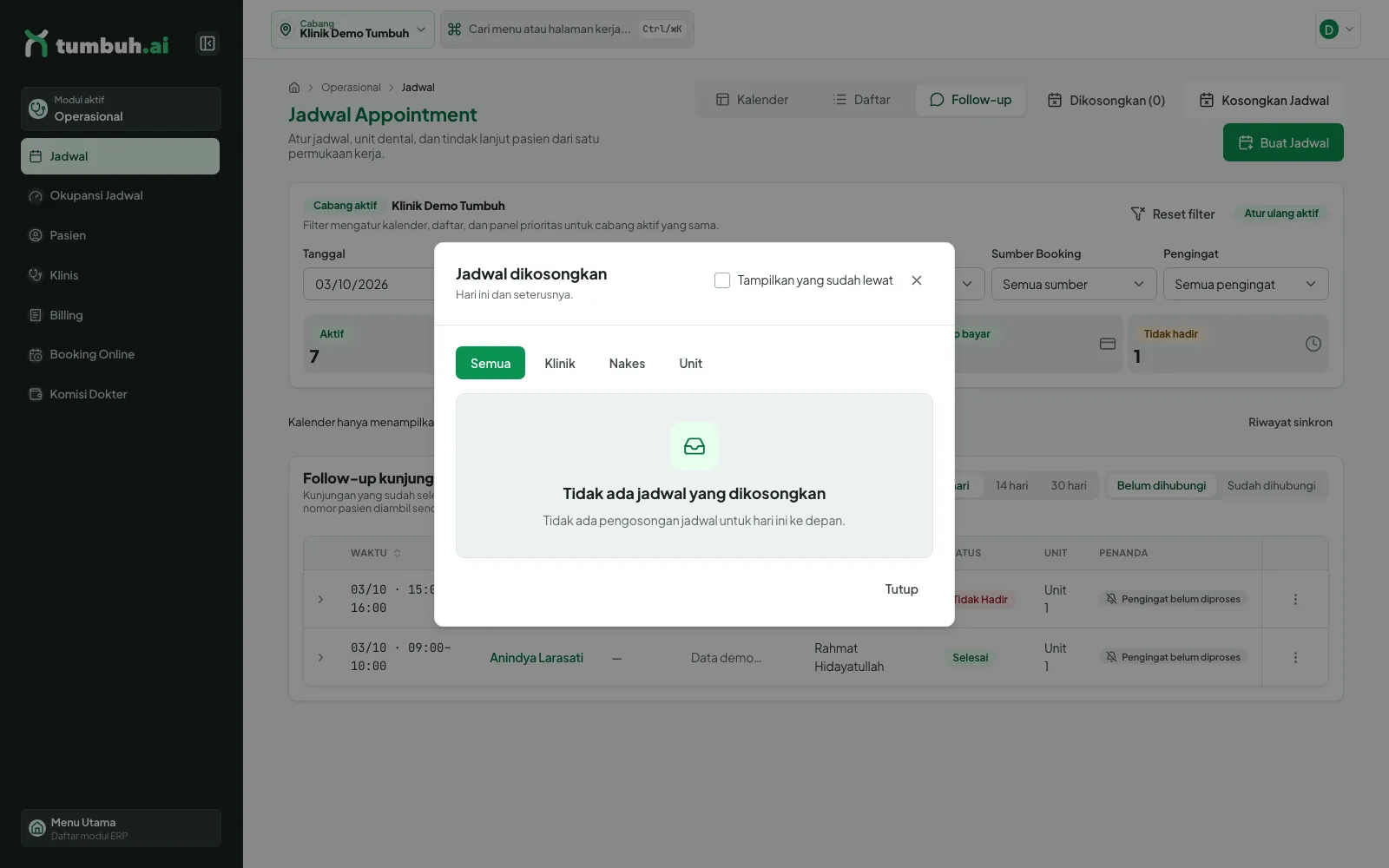Image resolution: width=1389 pixels, height=868 pixels.
Task: Open actions menu for Selesai row
Action: (x=1295, y=657)
